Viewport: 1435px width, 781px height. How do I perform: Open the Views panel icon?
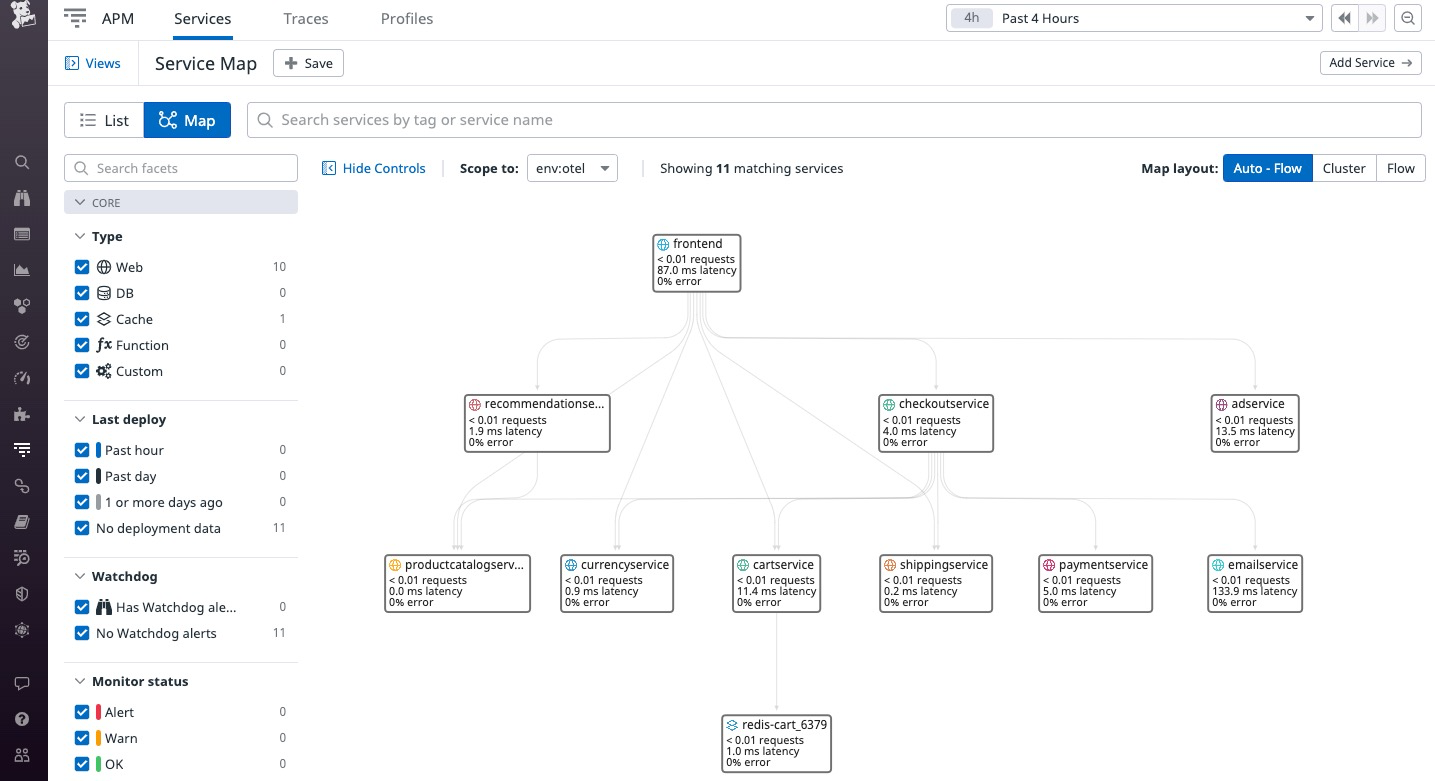coord(72,63)
